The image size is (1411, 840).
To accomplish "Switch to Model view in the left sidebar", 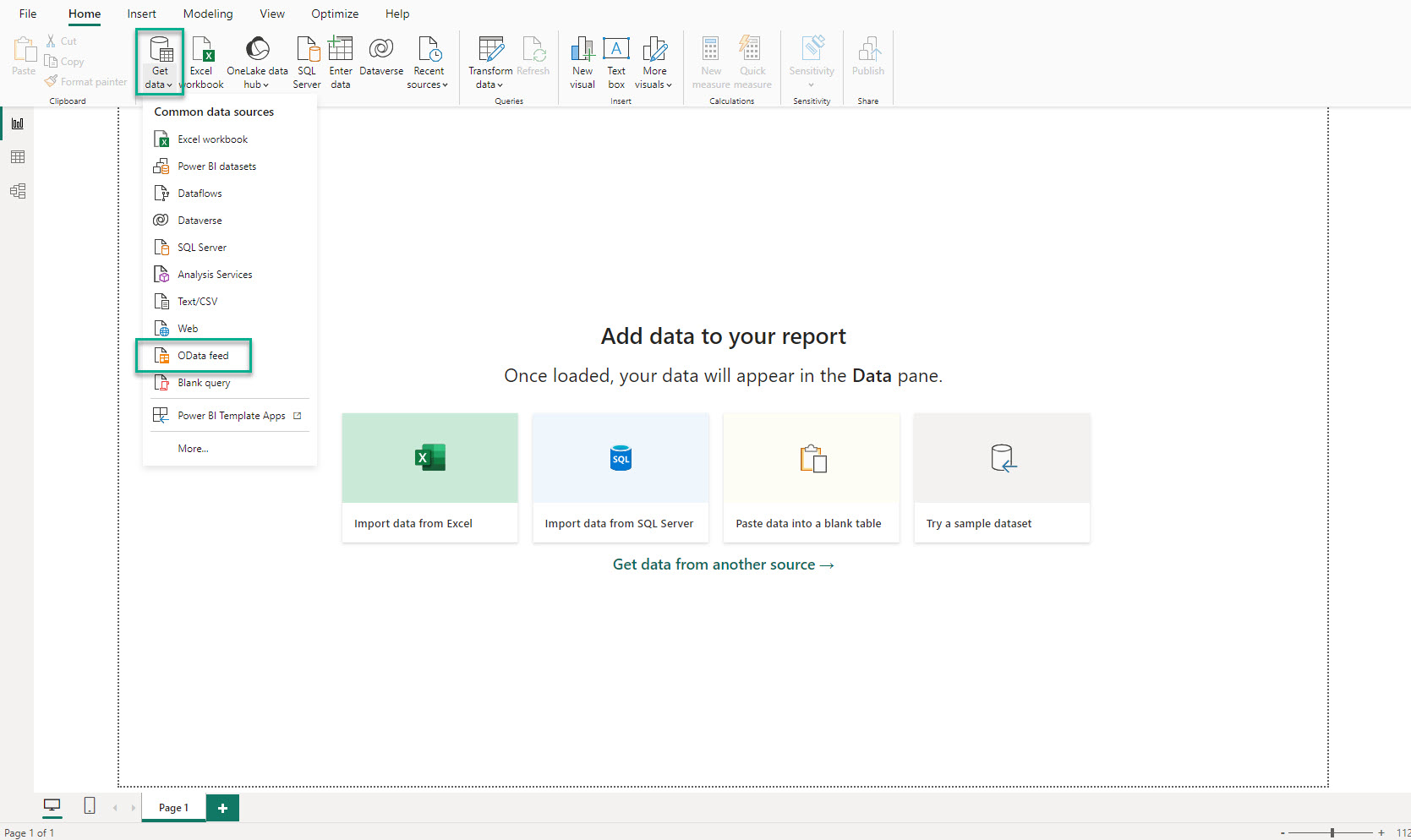I will [17, 191].
